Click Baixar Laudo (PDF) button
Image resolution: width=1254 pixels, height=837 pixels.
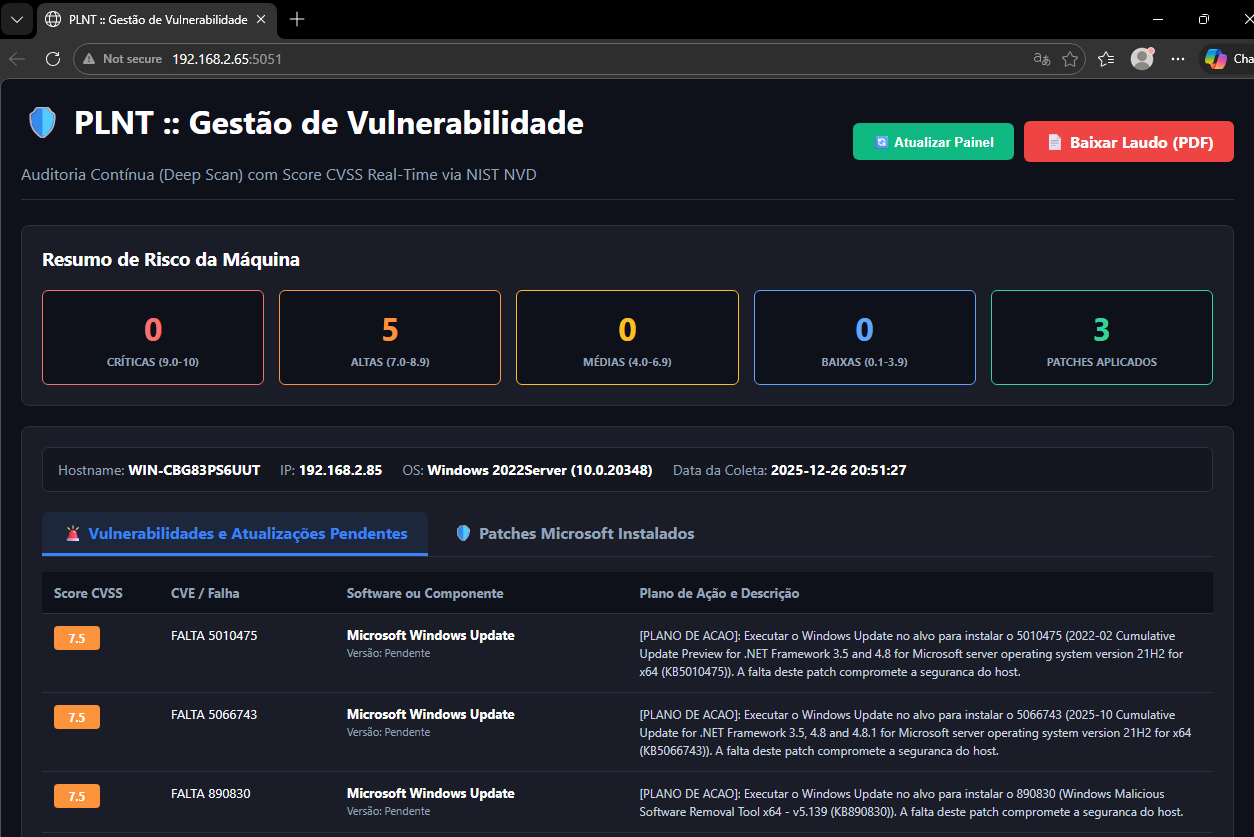[1129, 142]
